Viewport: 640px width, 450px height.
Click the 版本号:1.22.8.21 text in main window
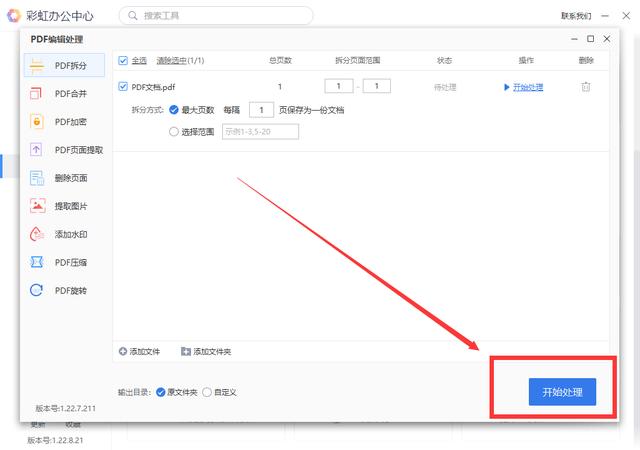pyautogui.click(x=55, y=440)
